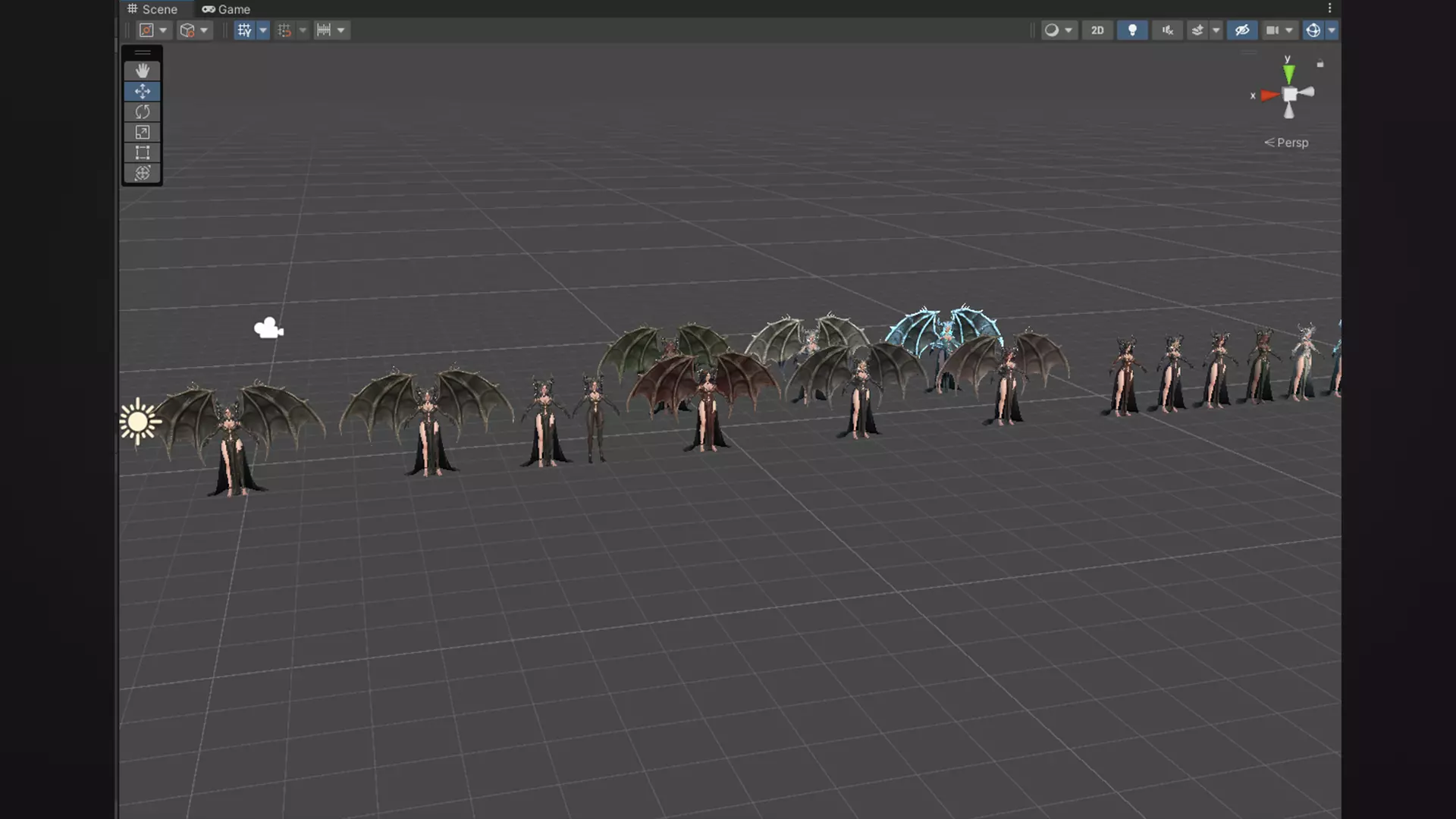Click the Persp projection label

click(x=1291, y=143)
